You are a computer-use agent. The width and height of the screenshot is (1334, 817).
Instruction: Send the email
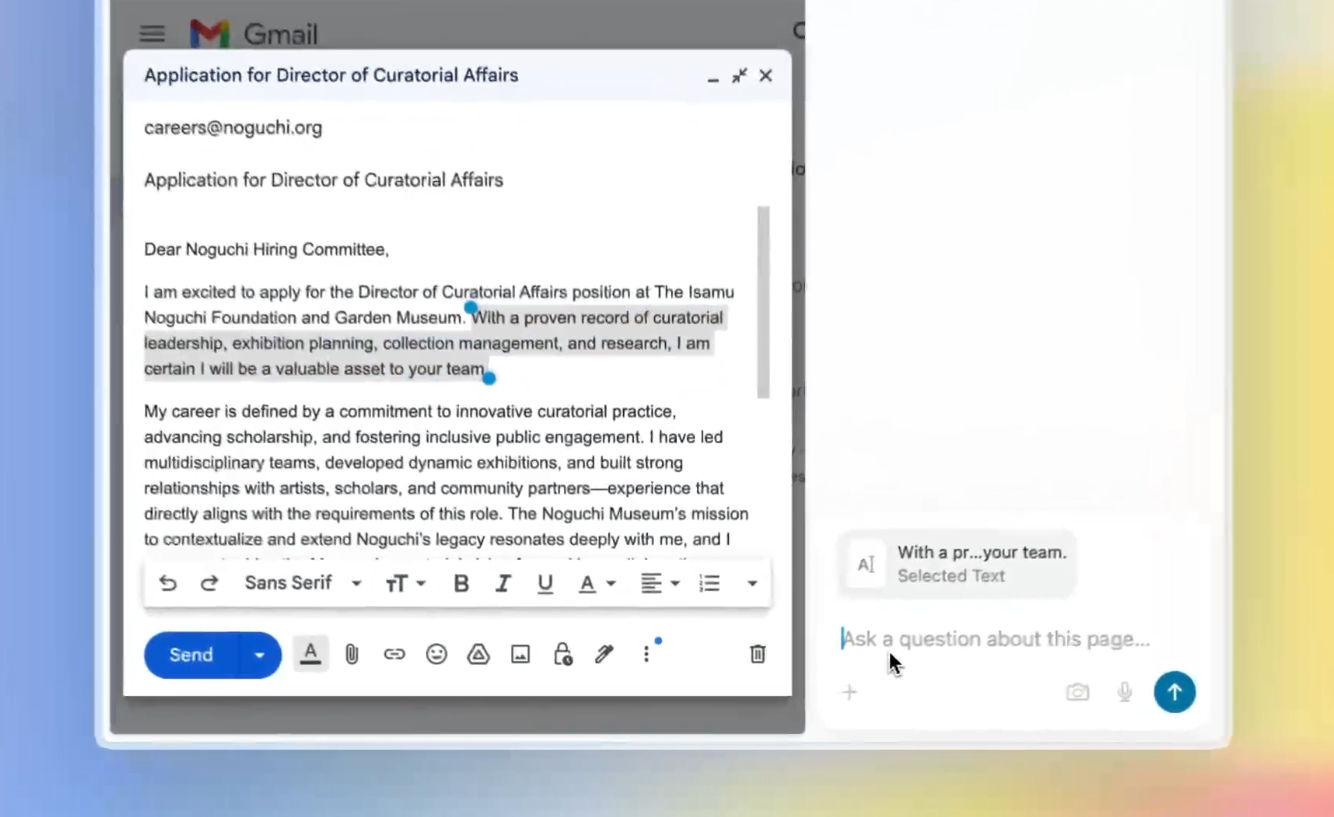coord(191,655)
